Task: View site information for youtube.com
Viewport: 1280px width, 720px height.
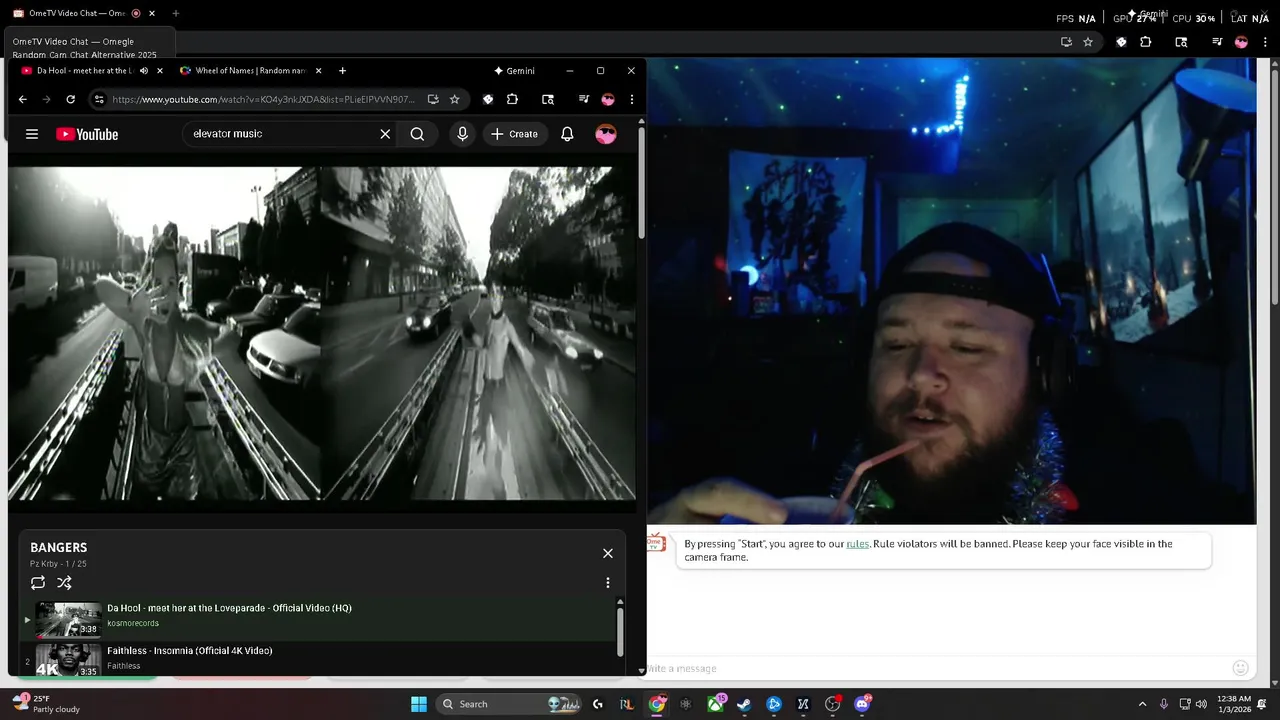Action: (x=98, y=99)
